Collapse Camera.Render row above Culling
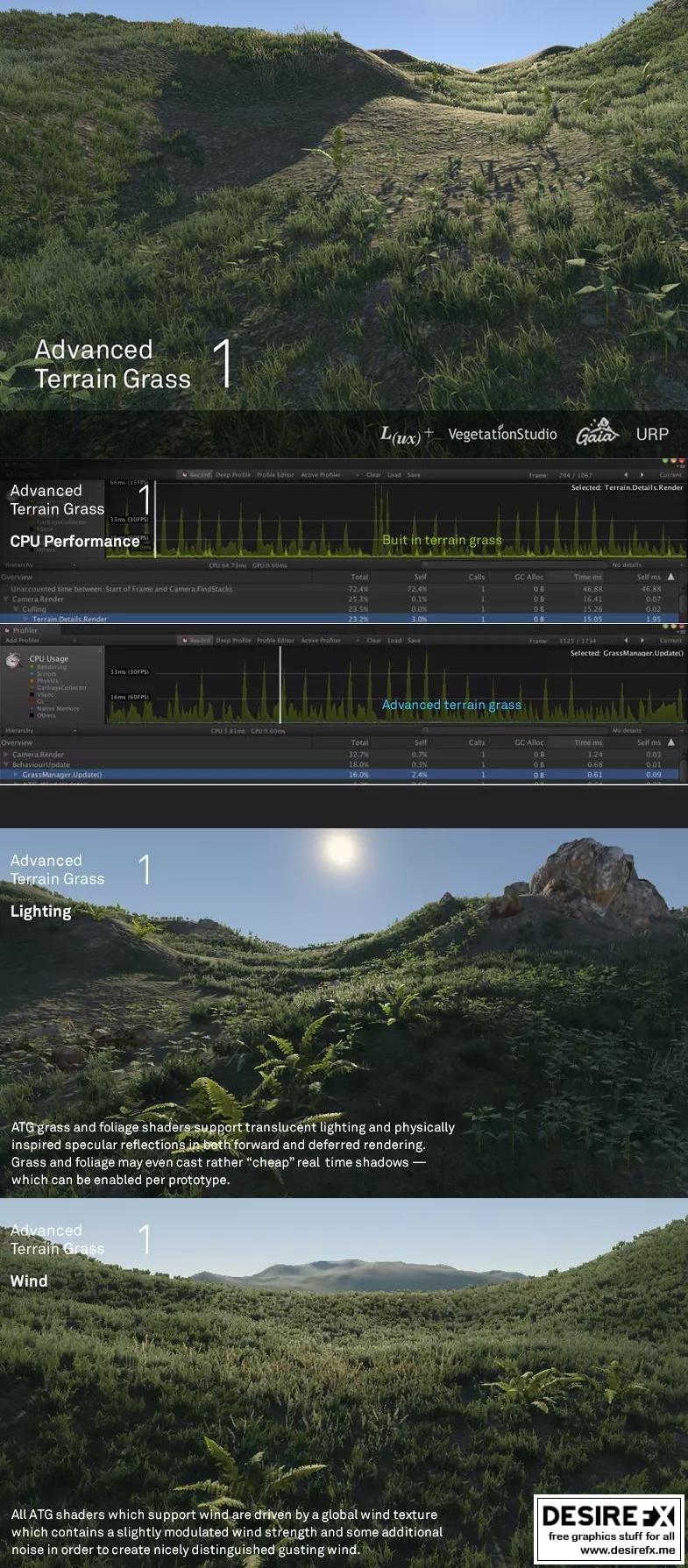This screenshot has height=1568, width=688. [x=7, y=600]
